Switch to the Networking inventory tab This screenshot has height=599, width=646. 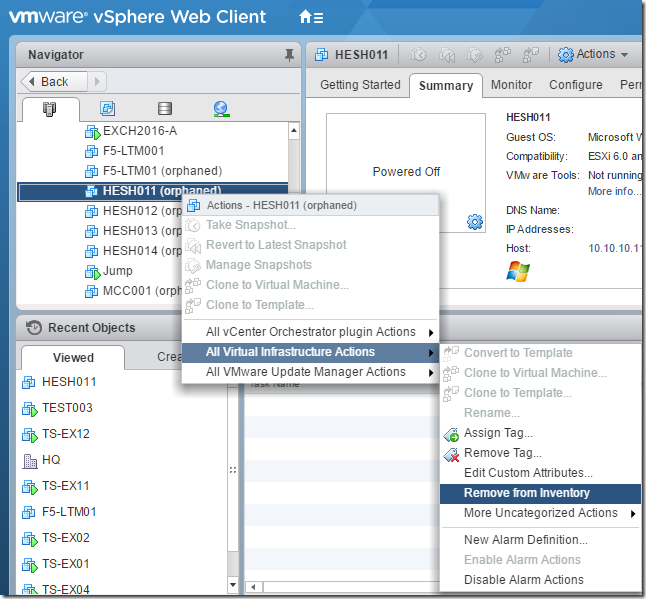tap(221, 109)
